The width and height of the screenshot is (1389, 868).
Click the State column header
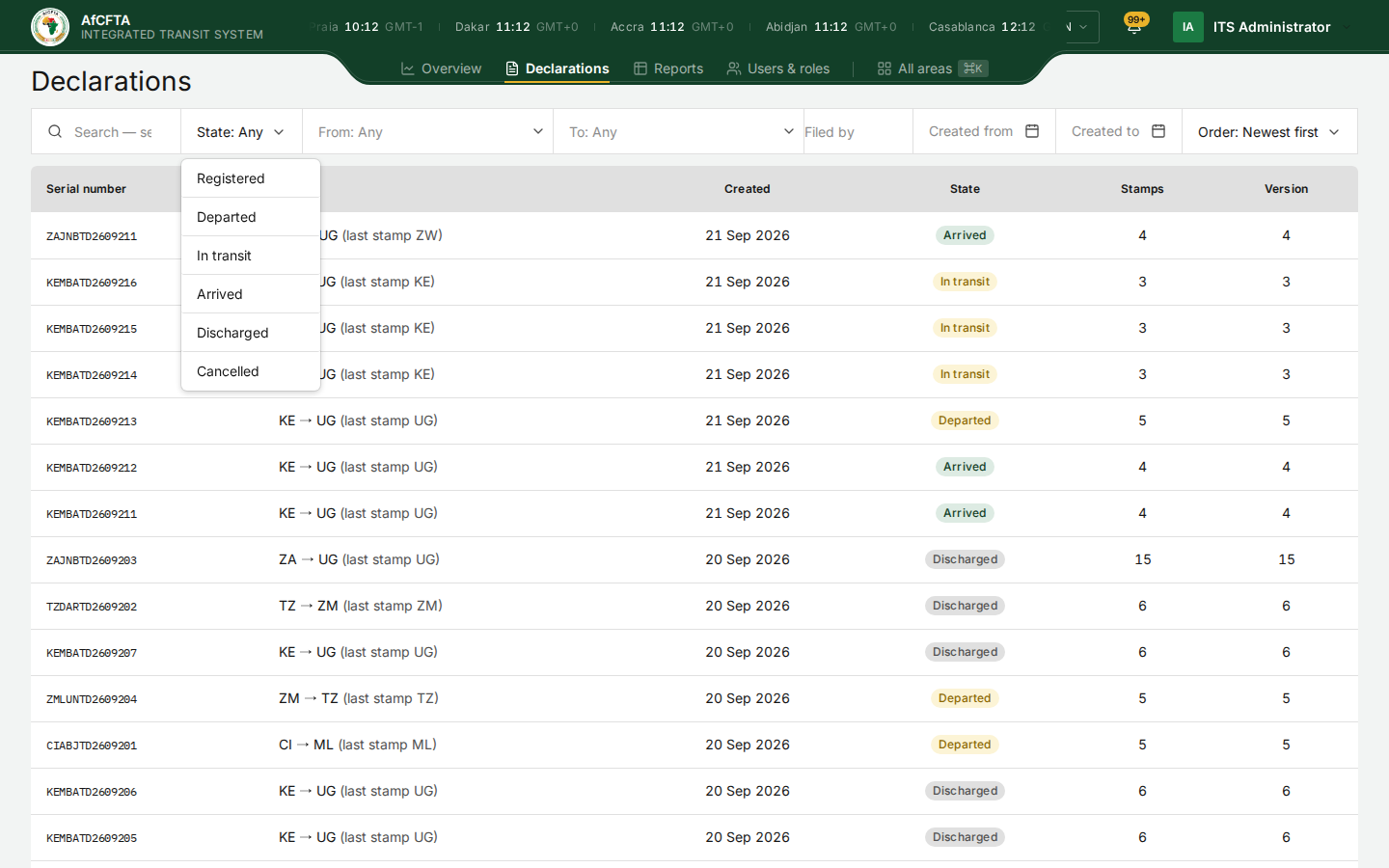point(965,189)
